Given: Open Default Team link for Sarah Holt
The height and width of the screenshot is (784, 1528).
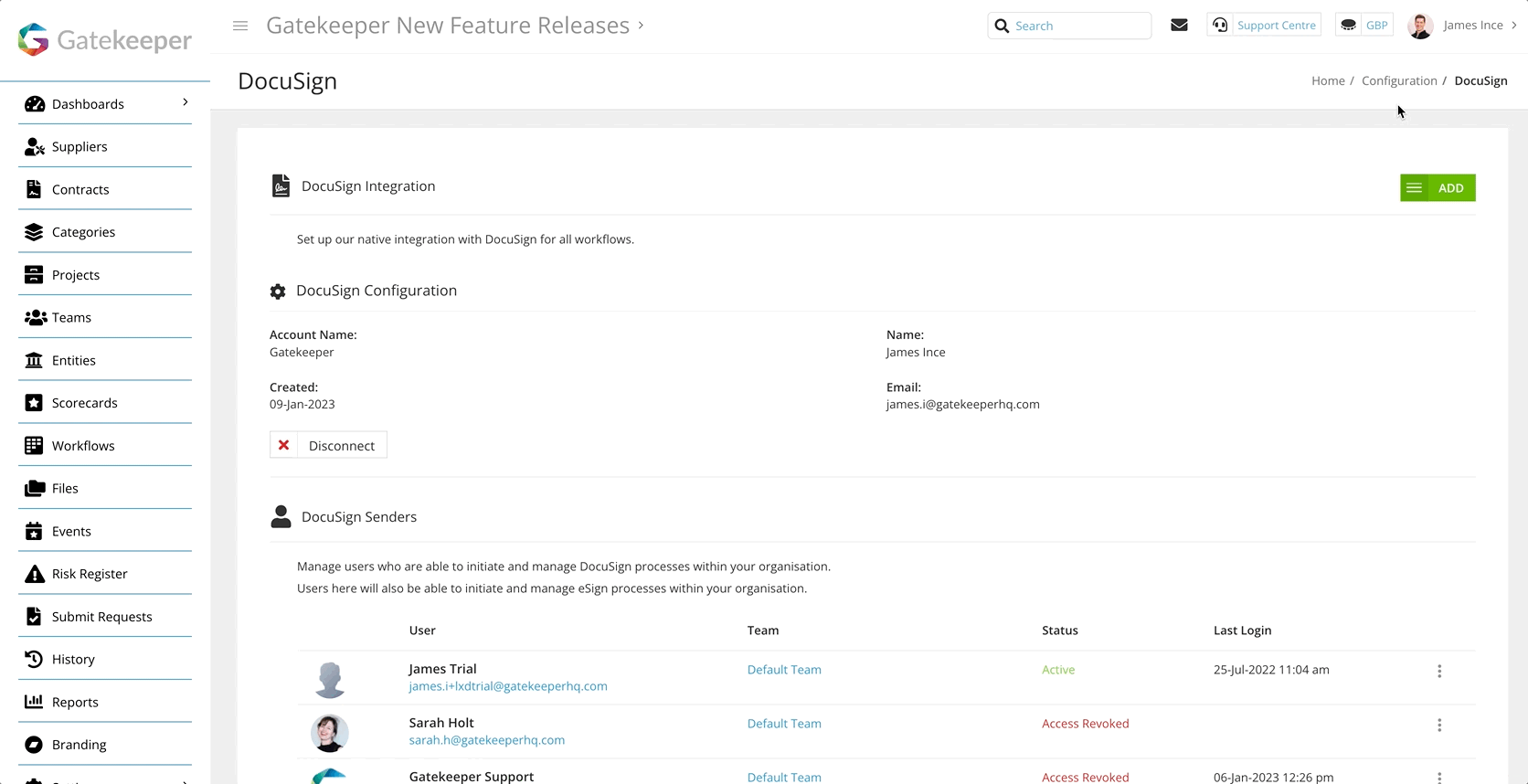Looking at the screenshot, I should click(x=784, y=724).
